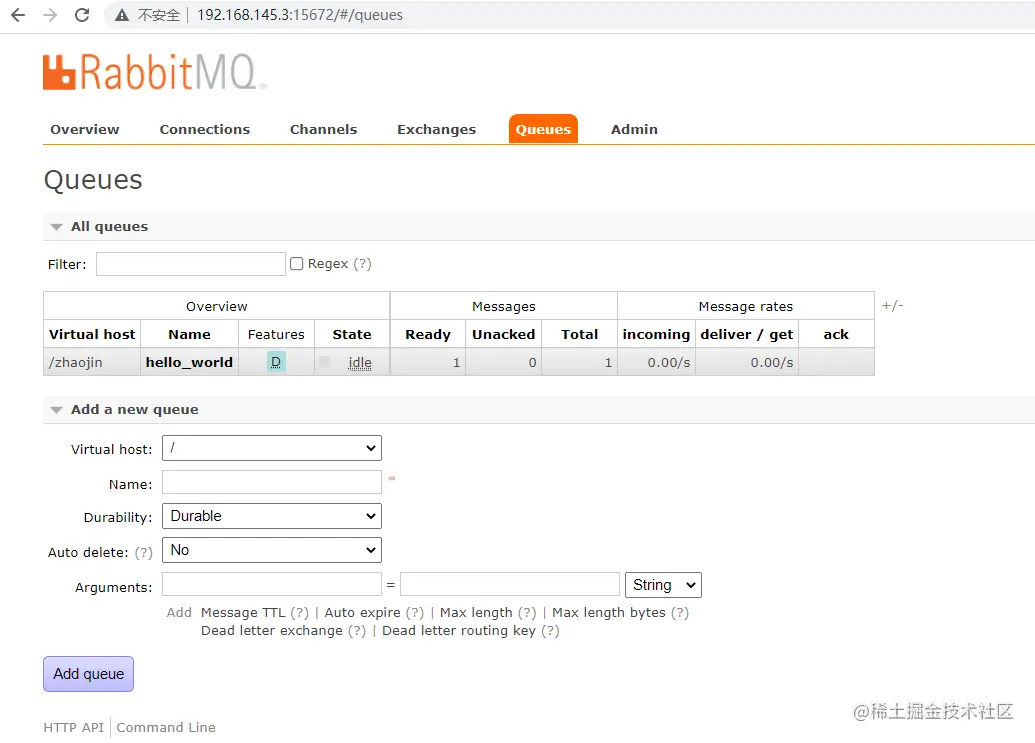Click the new queue Name field
The image size is (1035, 743).
click(x=272, y=482)
